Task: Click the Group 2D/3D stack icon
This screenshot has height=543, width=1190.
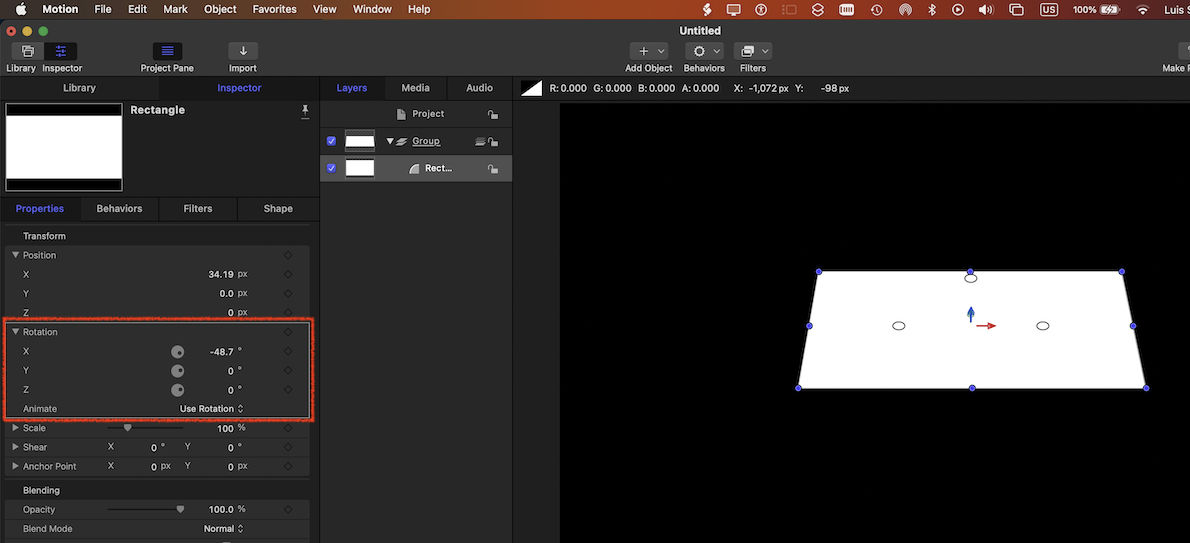Action: coord(480,141)
